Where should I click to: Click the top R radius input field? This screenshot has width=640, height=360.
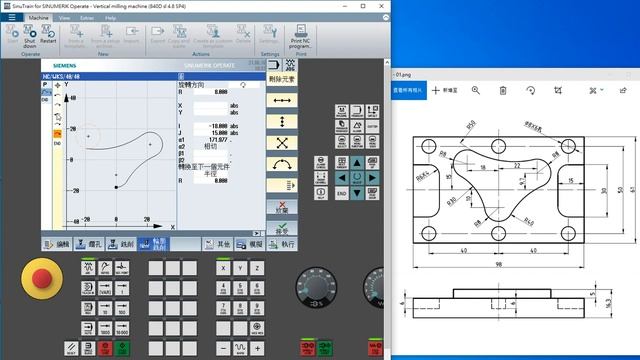[211, 92]
